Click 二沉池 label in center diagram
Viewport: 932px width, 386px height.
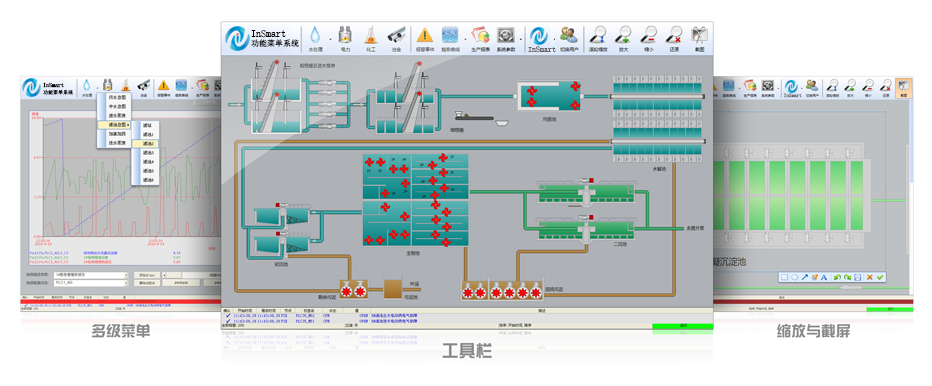click(621, 243)
